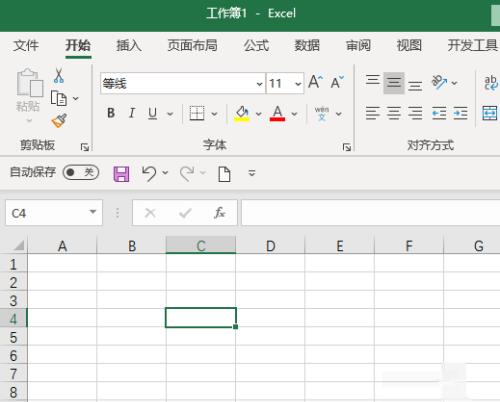Open the 公式 ribbon tab
This screenshot has width=500, height=402.
point(256,45)
